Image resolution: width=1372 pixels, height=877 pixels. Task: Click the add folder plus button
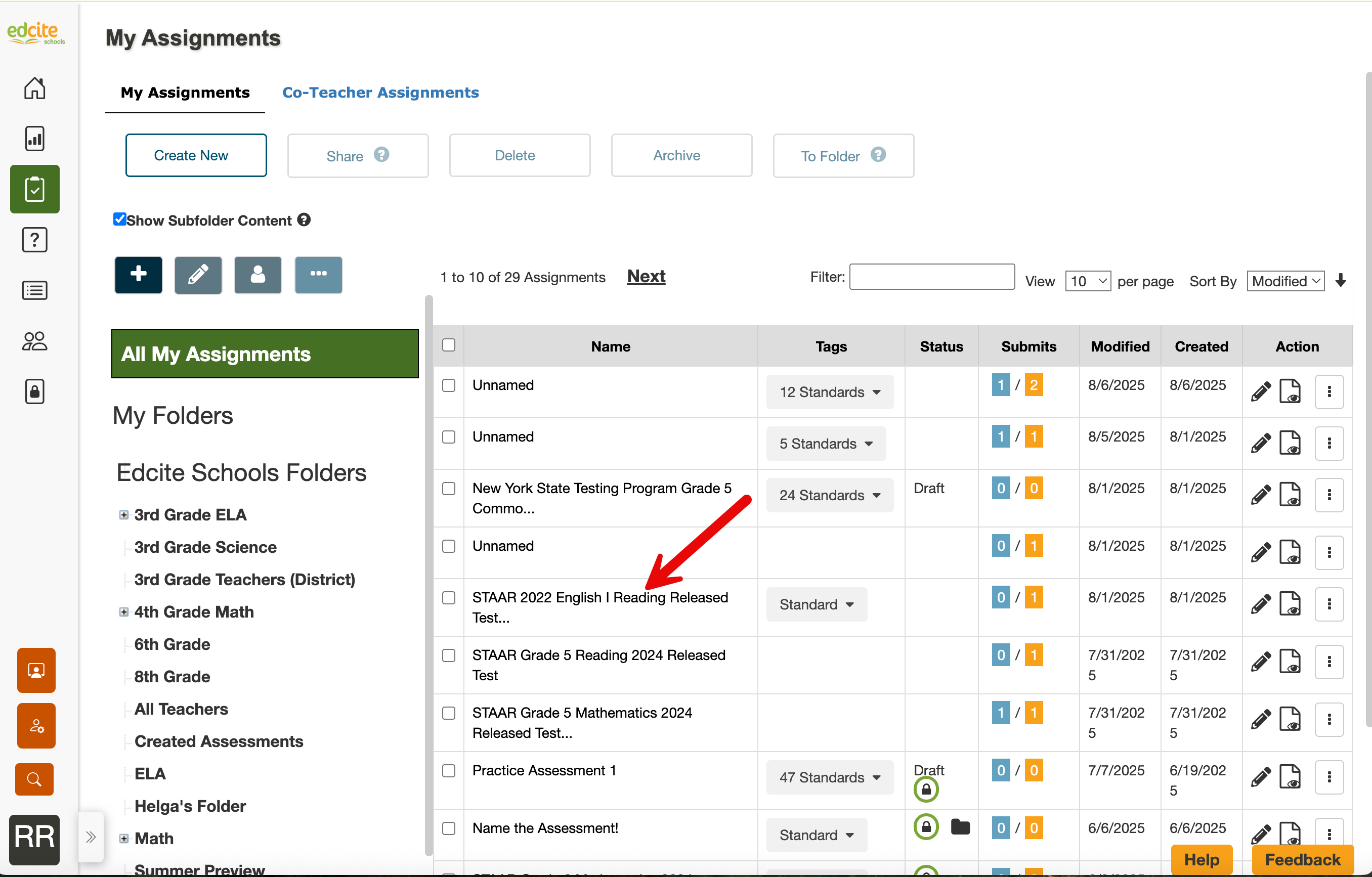pos(139,275)
